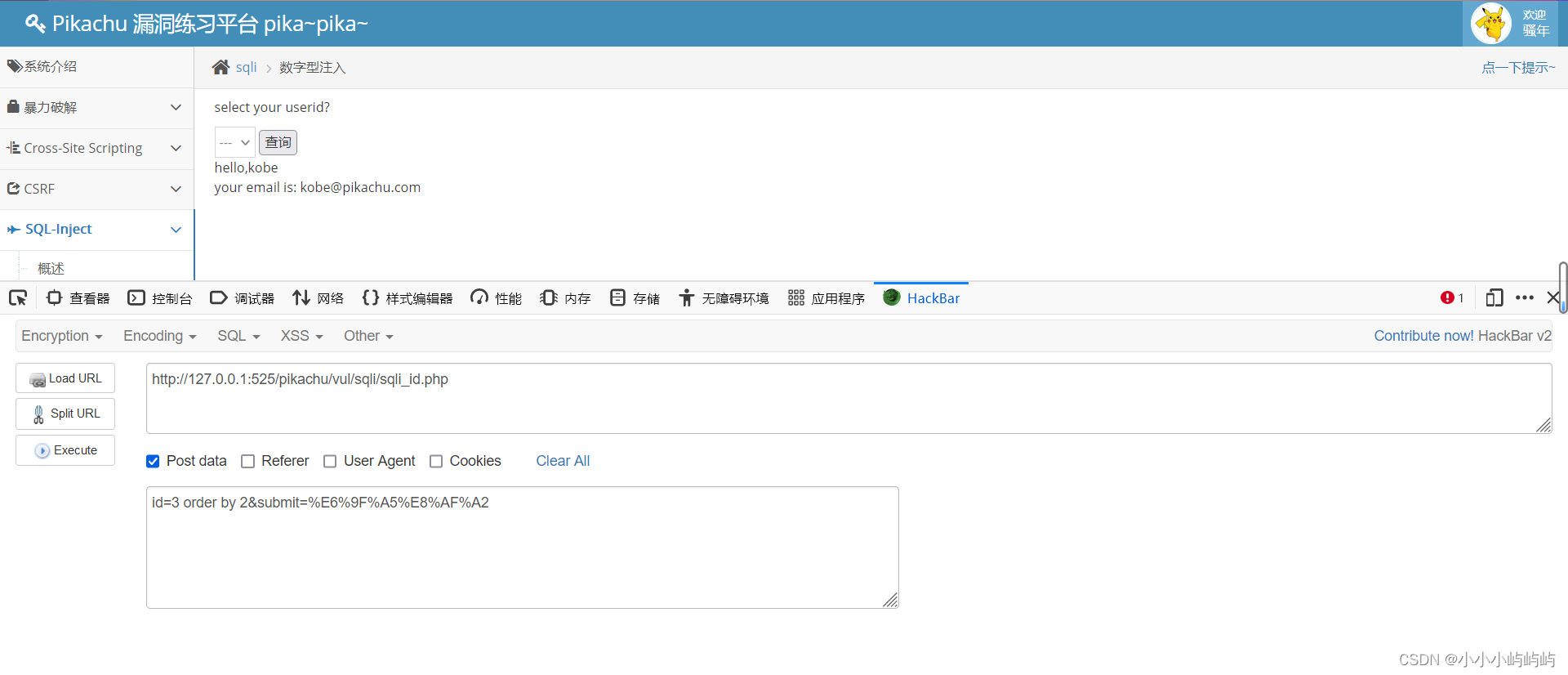Viewport: 1568px width, 675px height.
Task: Click the share icon beside CSRF
Action: coord(13,188)
